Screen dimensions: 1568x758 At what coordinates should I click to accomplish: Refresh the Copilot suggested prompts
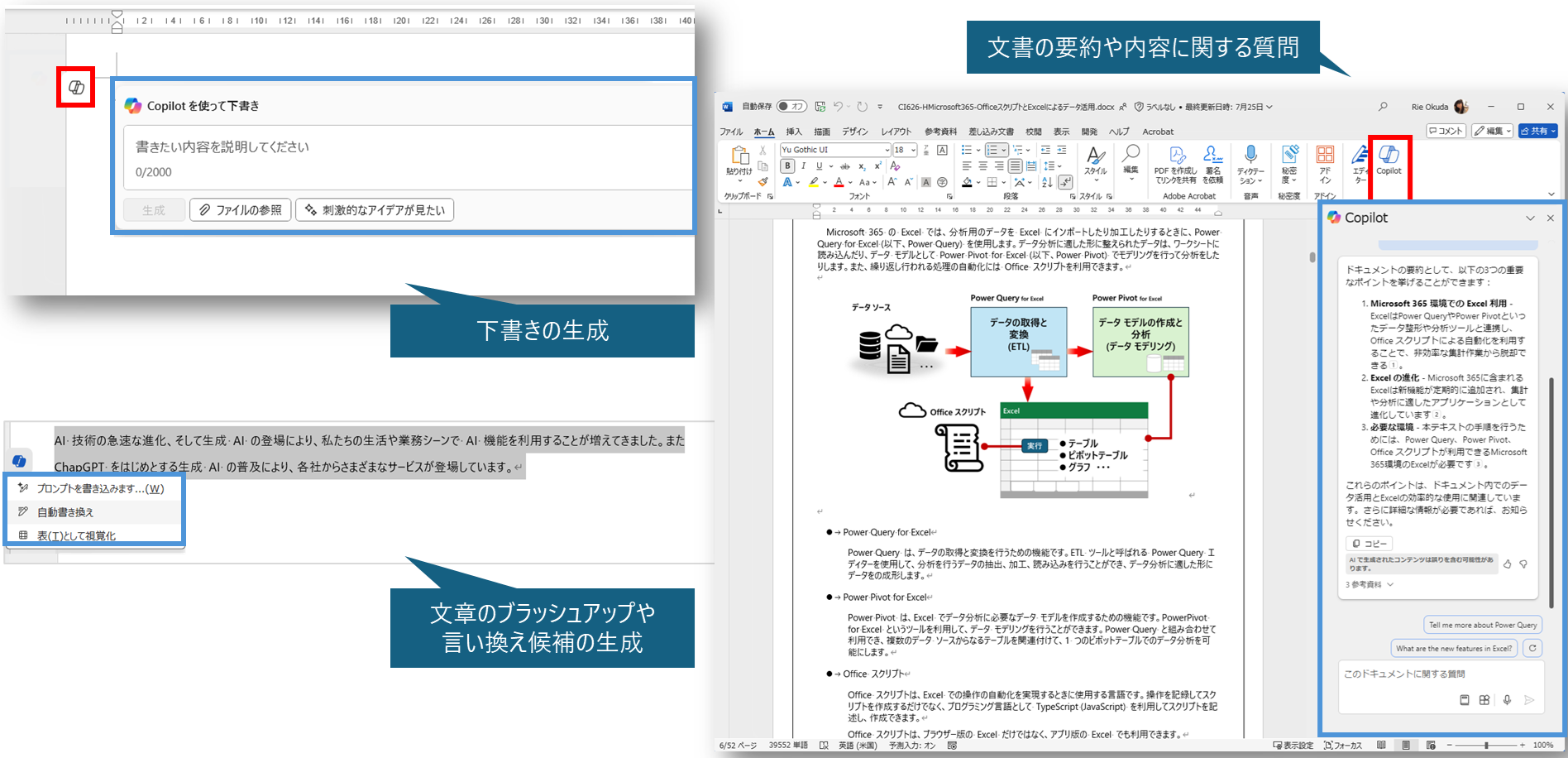point(1532,648)
